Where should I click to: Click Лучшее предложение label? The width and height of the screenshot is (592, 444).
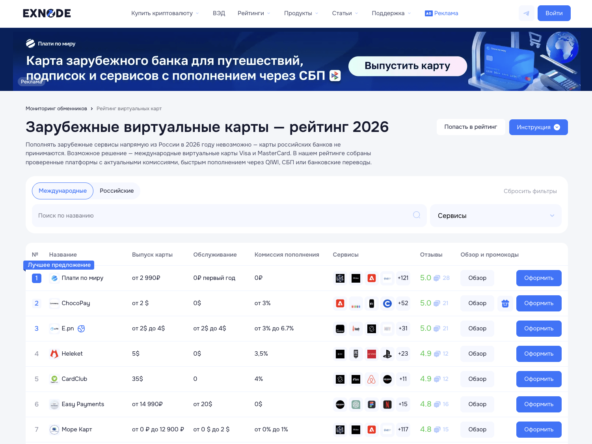[x=59, y=265]
